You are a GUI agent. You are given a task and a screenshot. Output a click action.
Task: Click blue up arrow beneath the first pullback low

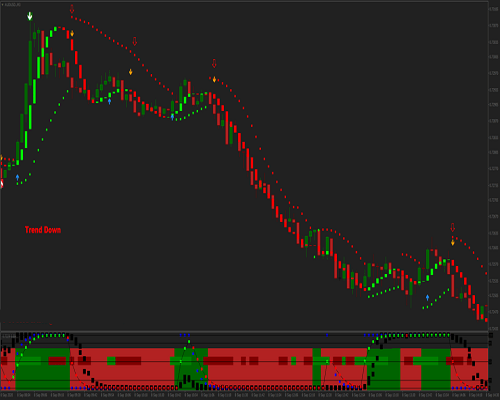(109, 101)
